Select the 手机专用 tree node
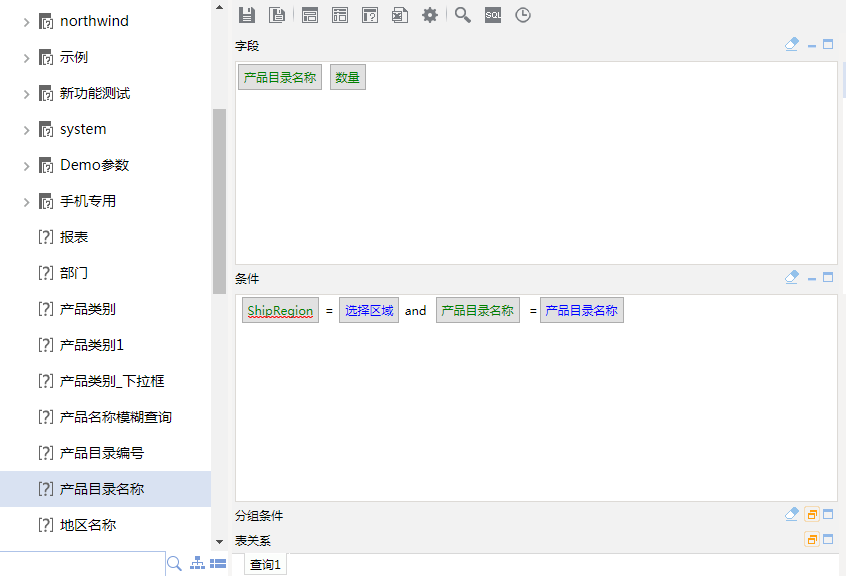 coord(88,201)
